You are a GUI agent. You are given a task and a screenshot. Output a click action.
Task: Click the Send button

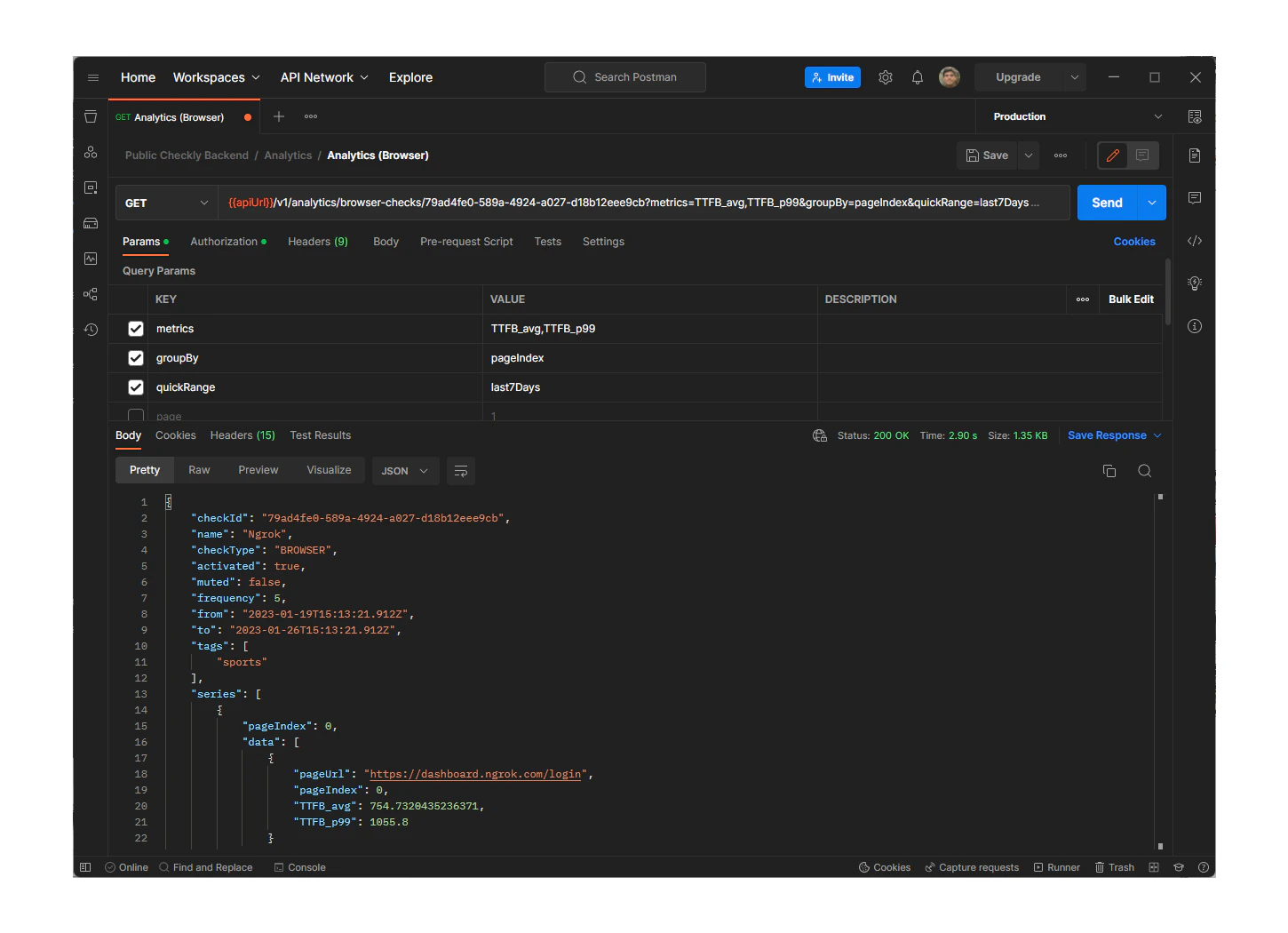tap(1107, 203)
